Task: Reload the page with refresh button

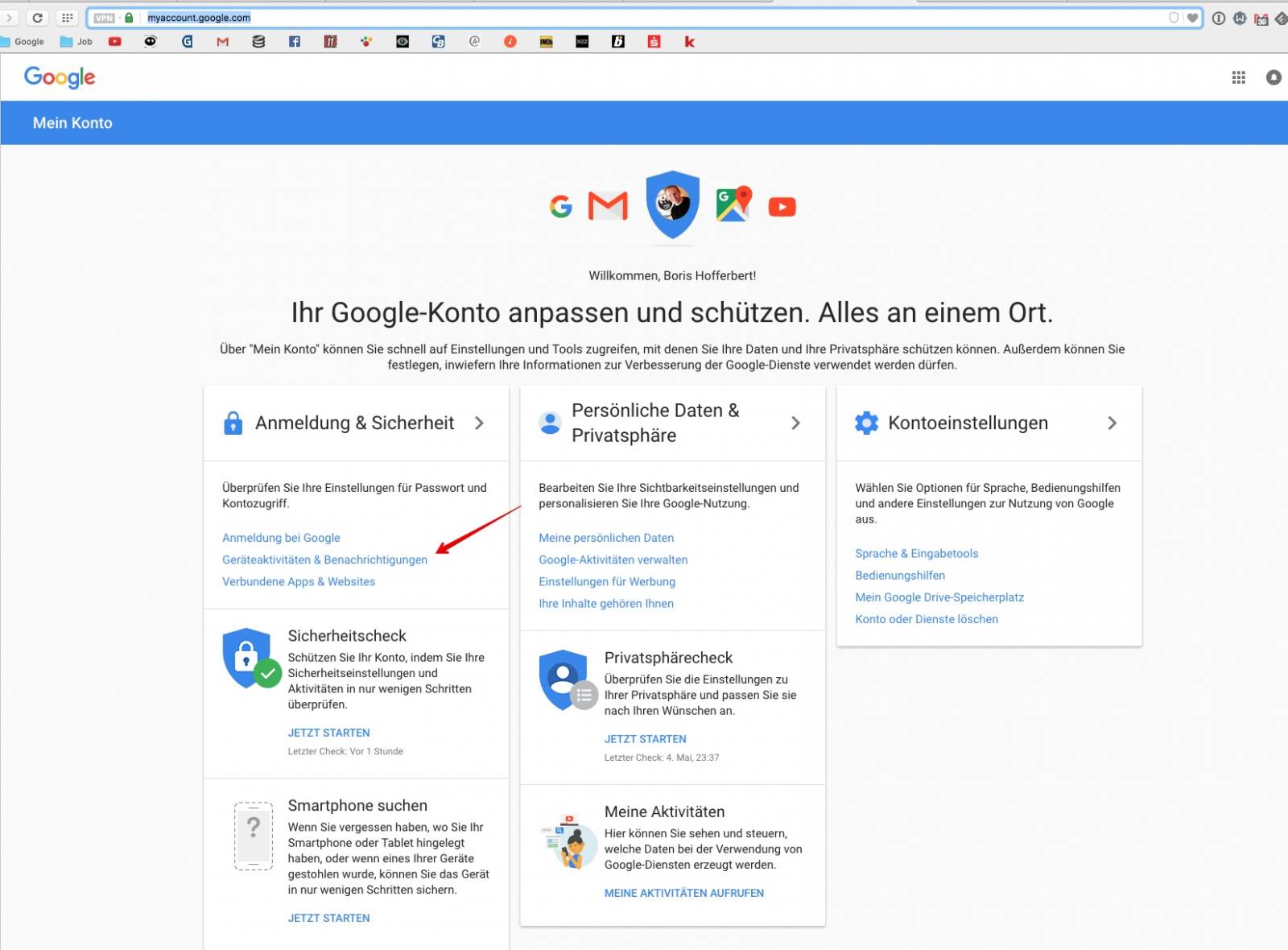Action: pos(37,18)
